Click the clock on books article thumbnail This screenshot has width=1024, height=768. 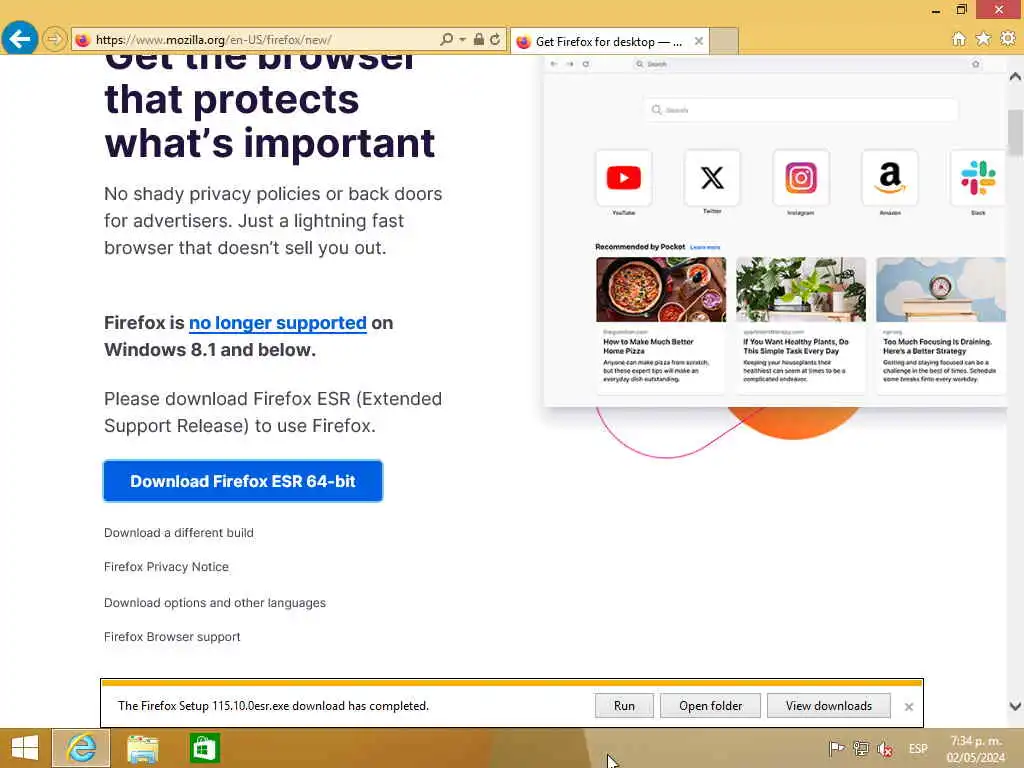tap(940, 289)
